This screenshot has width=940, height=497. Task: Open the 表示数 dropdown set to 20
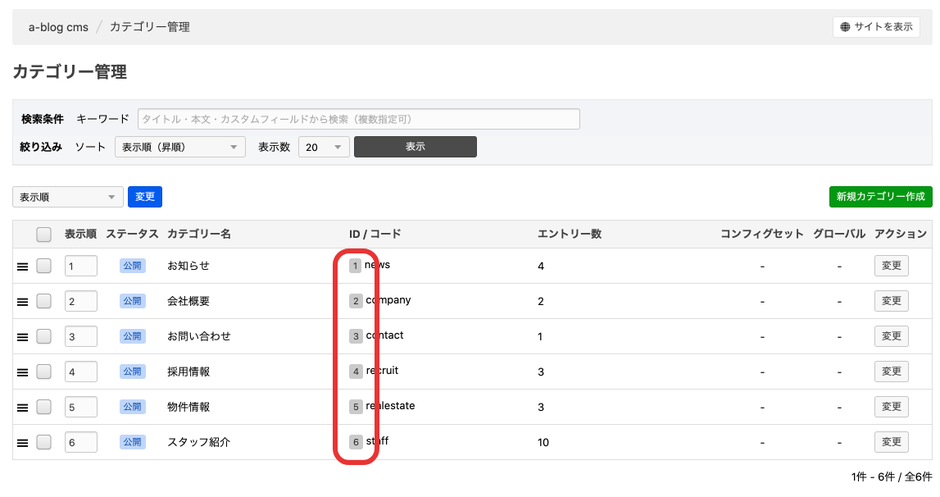click(x=324, y=147)
